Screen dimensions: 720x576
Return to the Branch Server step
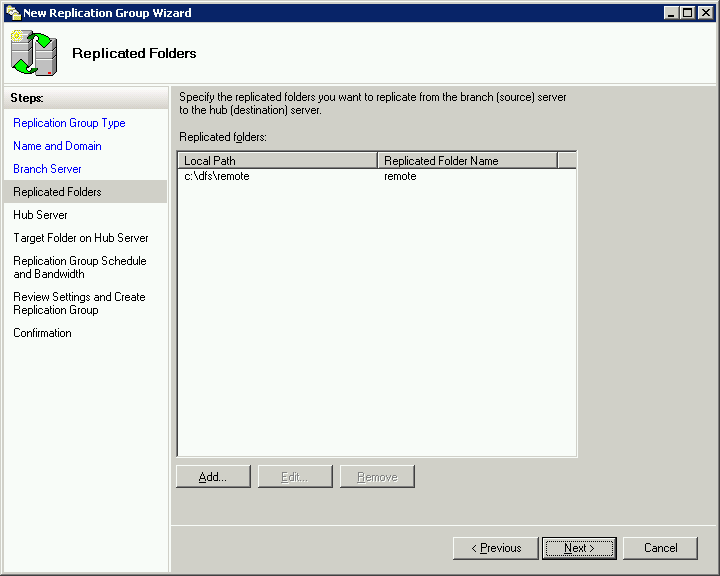(x=47, y=169)
